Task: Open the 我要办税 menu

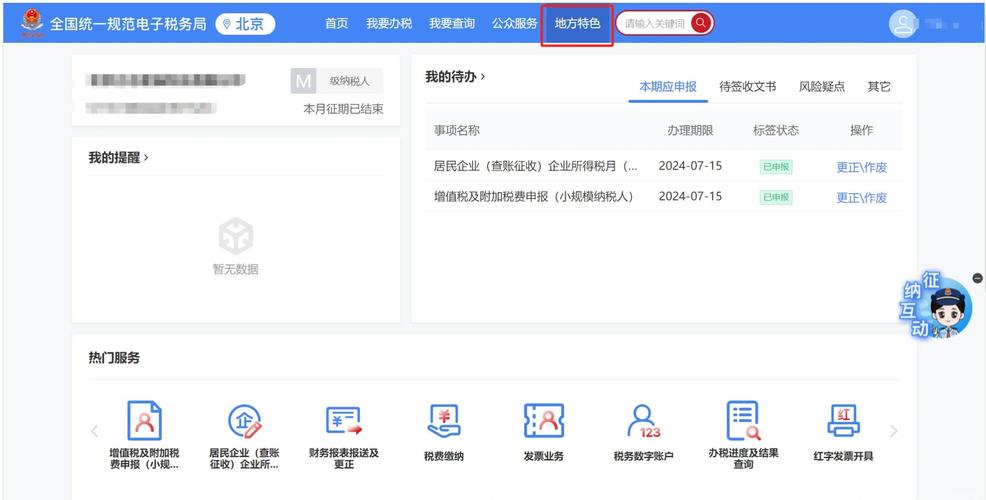Action: pos(389,23)
